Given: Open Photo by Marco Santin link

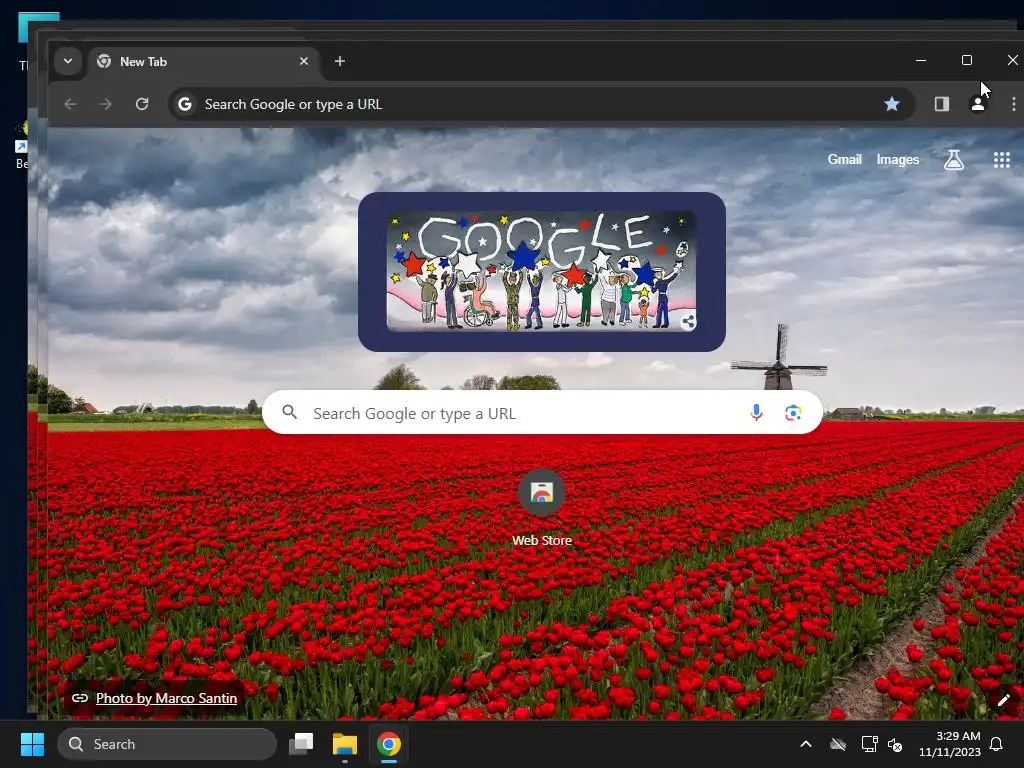Looking at the screenshot, I should [166, 698].
